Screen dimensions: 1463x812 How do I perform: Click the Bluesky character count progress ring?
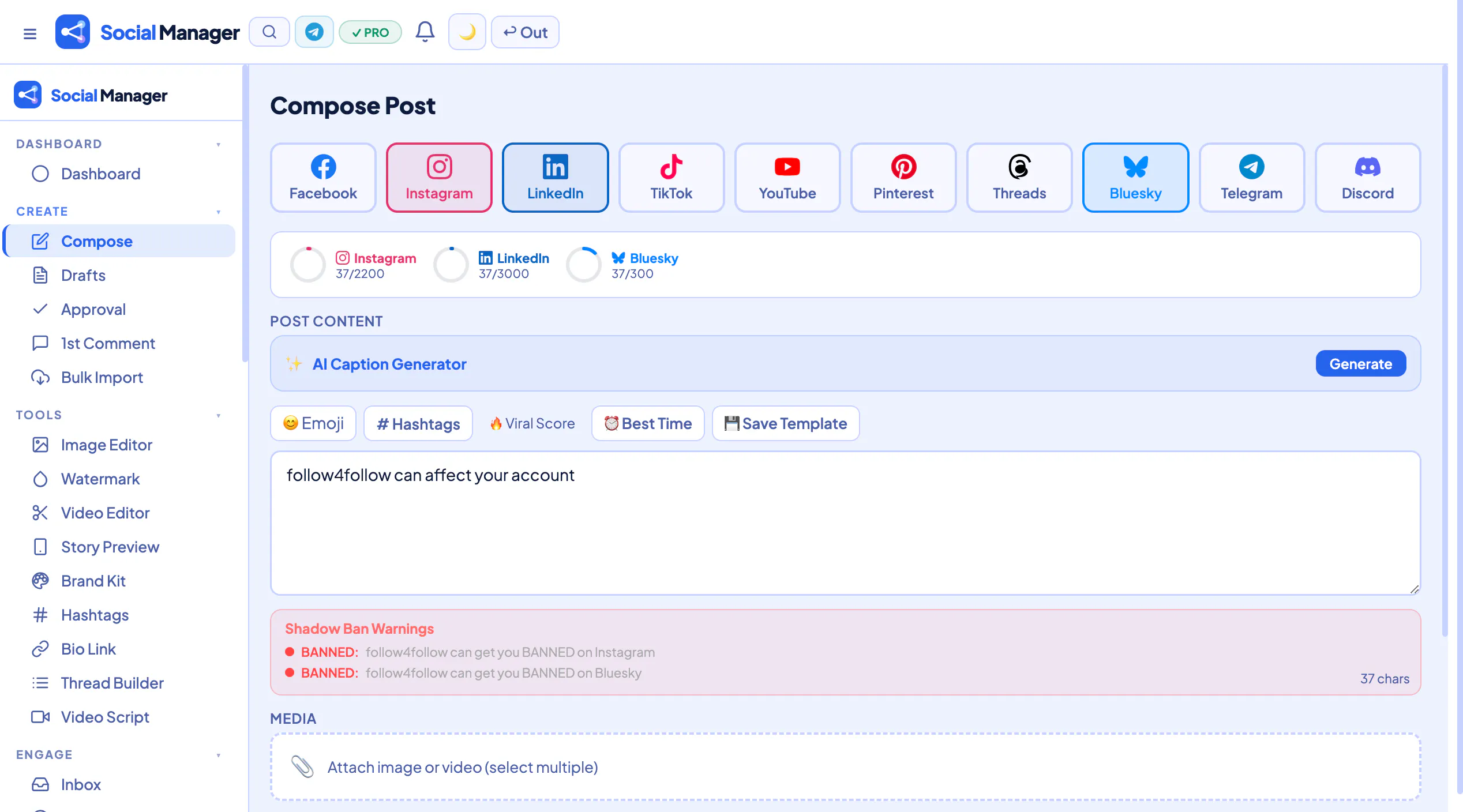[x=584, y=265]
